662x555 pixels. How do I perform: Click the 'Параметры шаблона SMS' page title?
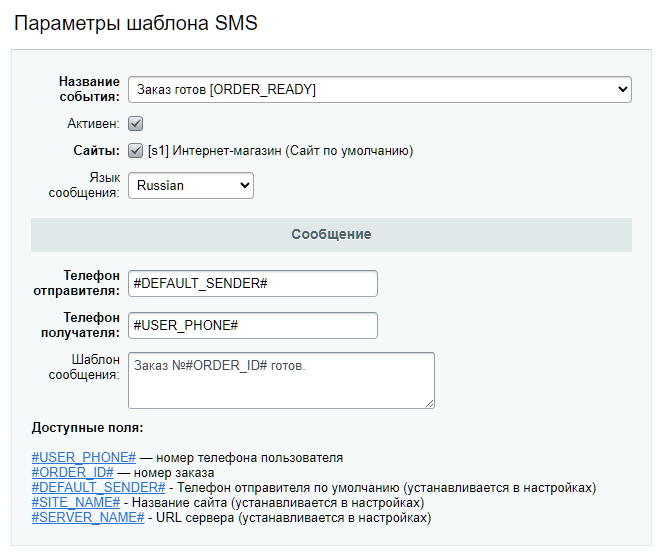pos(135,23)
